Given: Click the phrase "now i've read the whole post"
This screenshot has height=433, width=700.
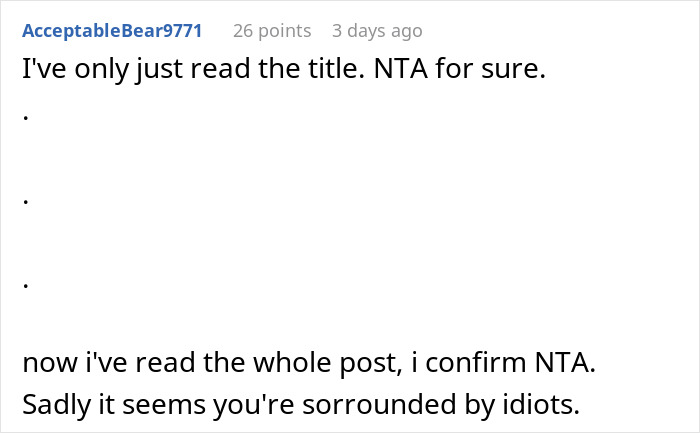Looking at the screenshot, I should 210,362.
